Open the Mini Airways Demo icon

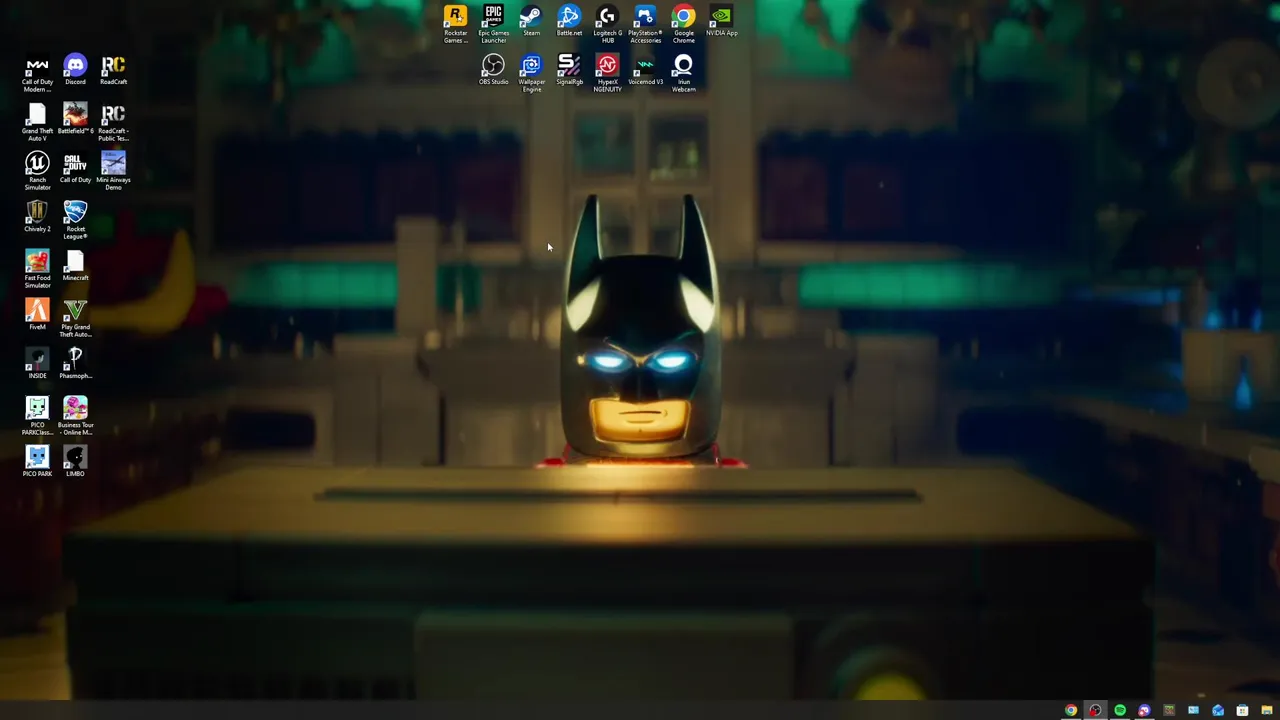pyautogui.click(x=113, y=171)
